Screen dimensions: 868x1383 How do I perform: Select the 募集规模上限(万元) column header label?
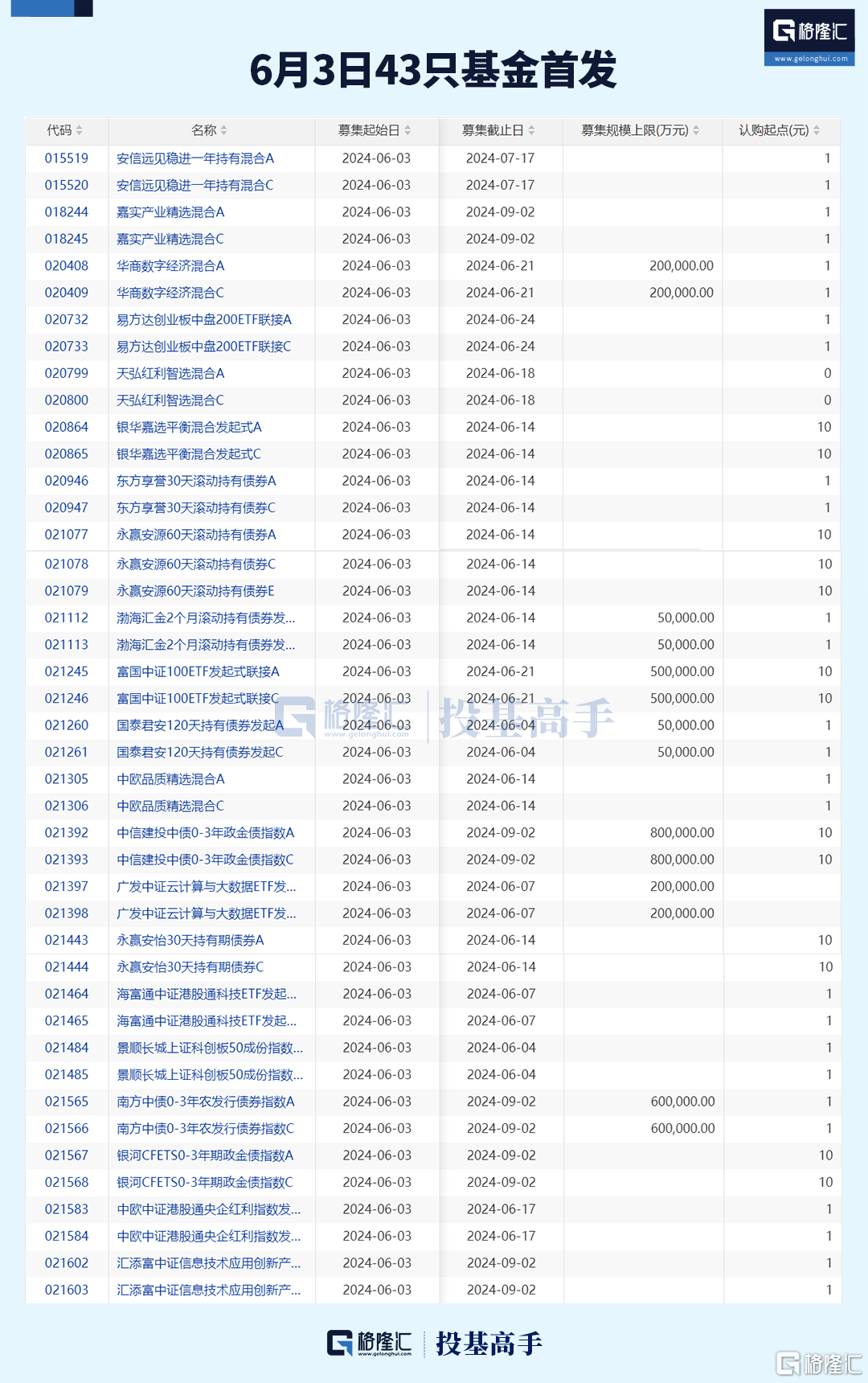coord(635,130)
